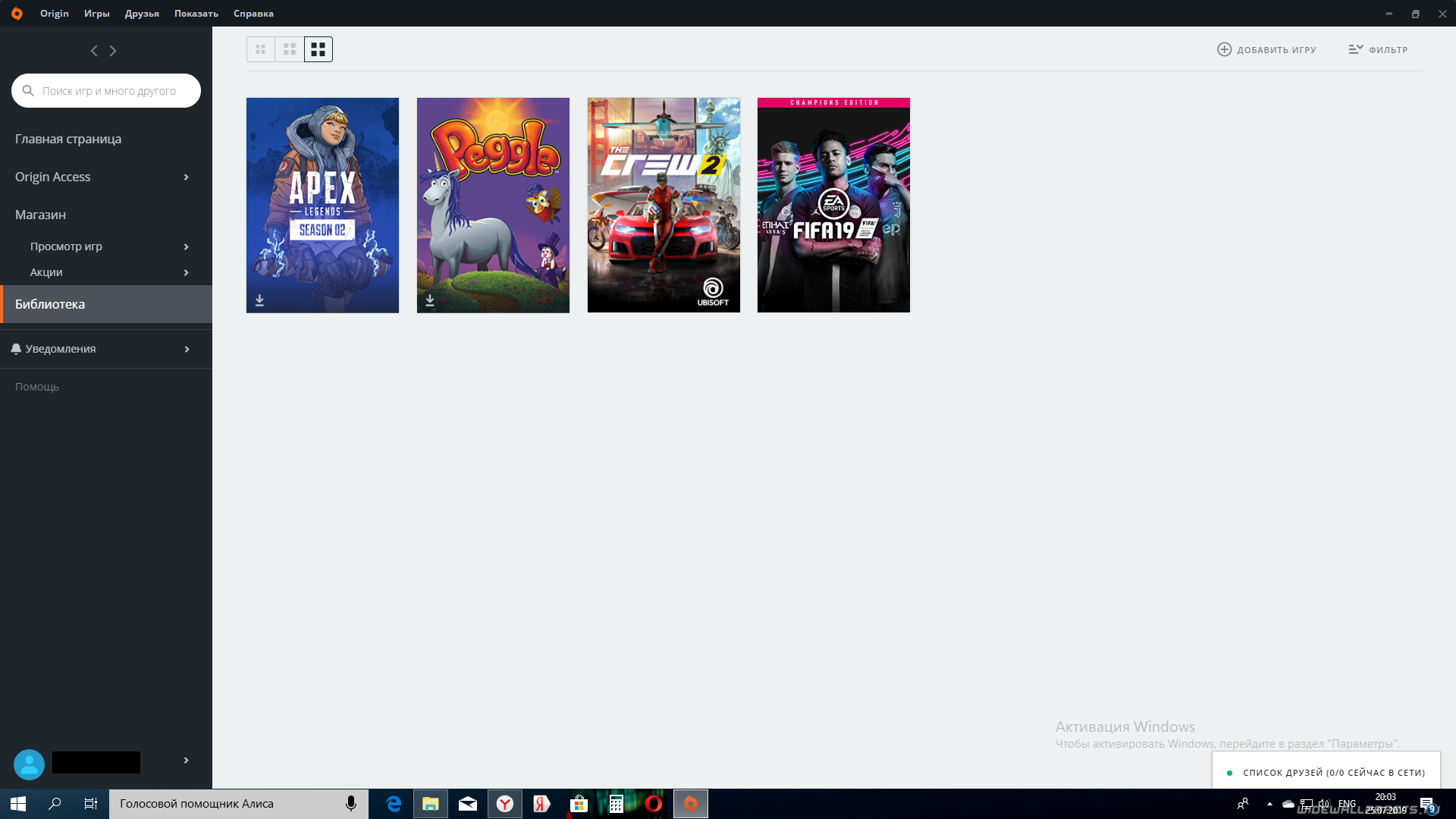
Task: Click the plus icon for Добавить игру
Action: pos(1224,49)
